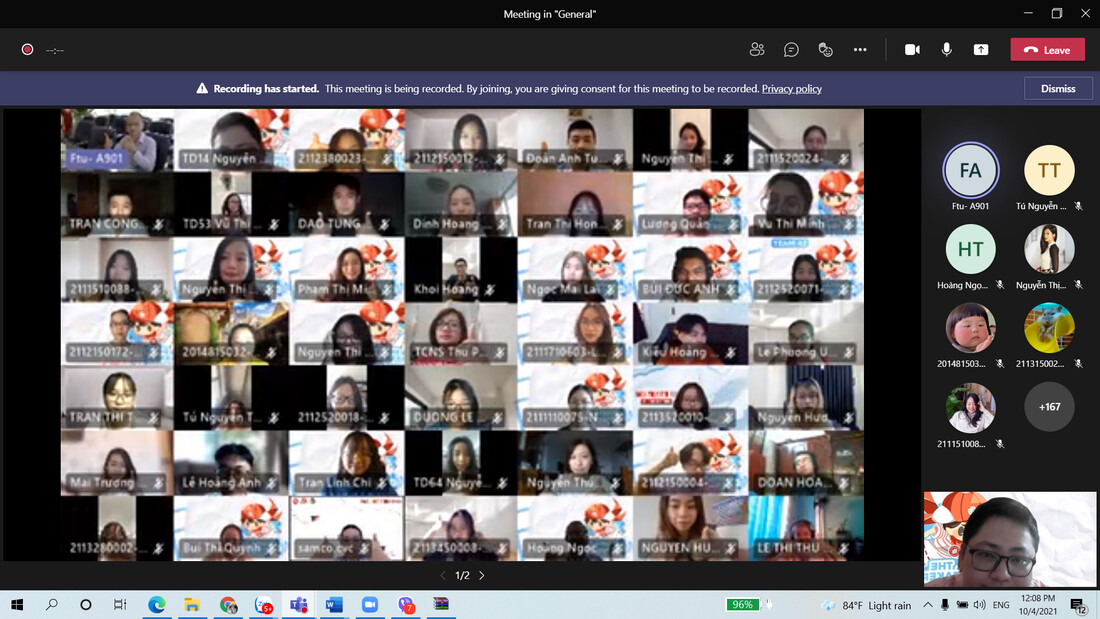Image resolution: width=1100 pixels, height=619 pixels.
Task: Click the self-view video preview
Action: click(1010, 539)
